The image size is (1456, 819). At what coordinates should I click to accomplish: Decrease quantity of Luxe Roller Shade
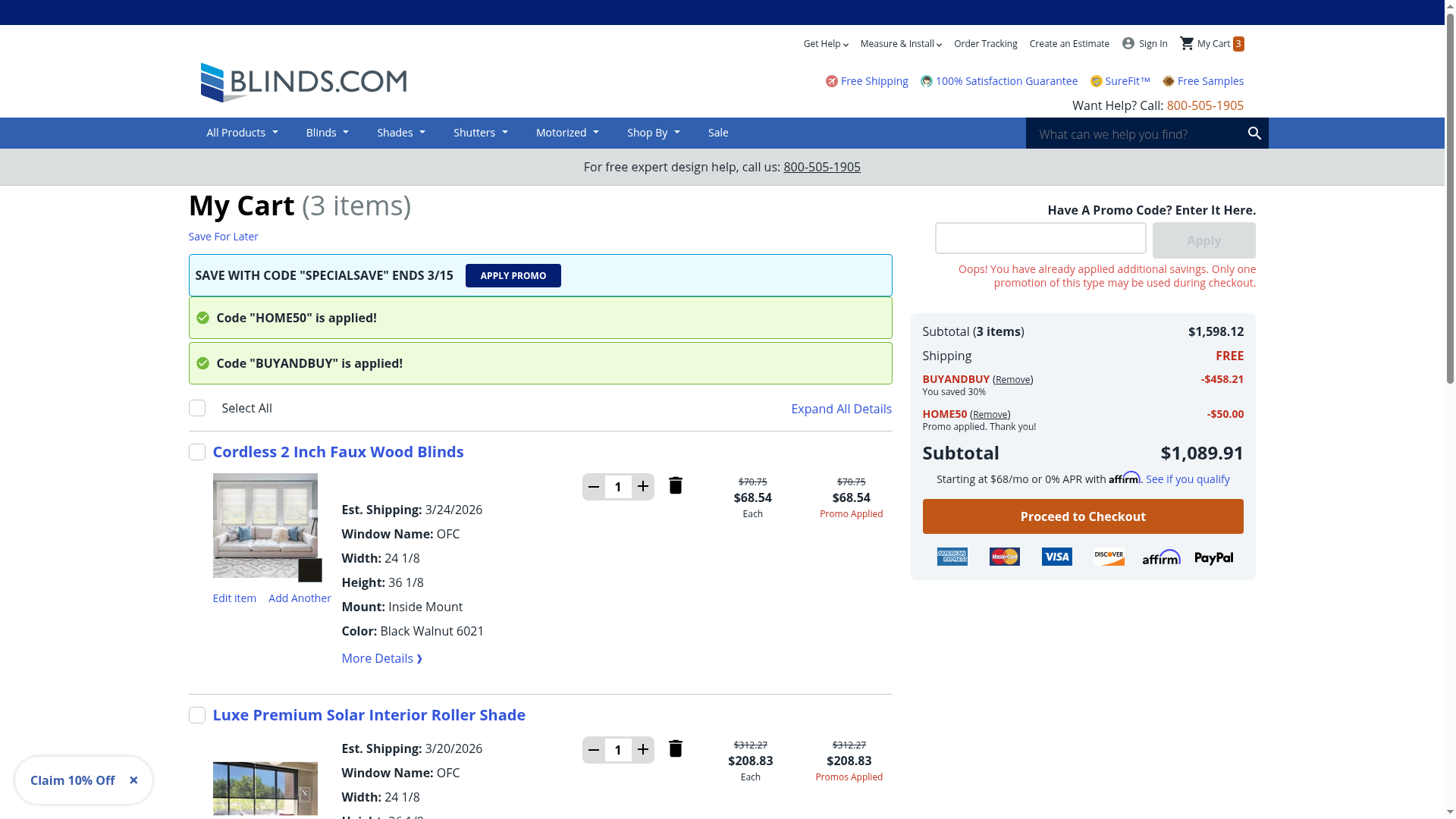point(594,750)
